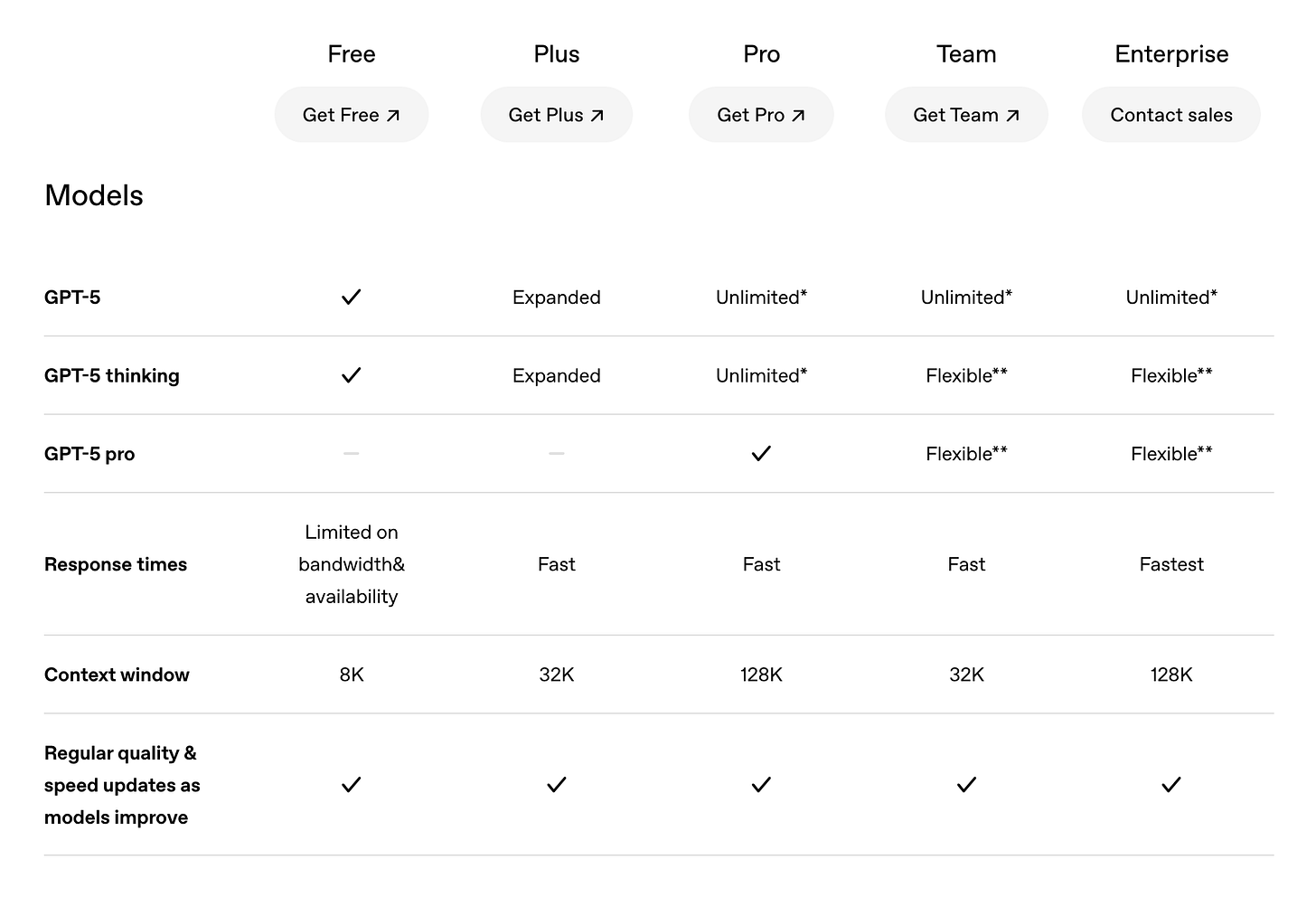This screenshot has width=1316, height=897.
Task: Click the GPT-5 thinking checkmark under Free
Action: click(x=352, y=375)
